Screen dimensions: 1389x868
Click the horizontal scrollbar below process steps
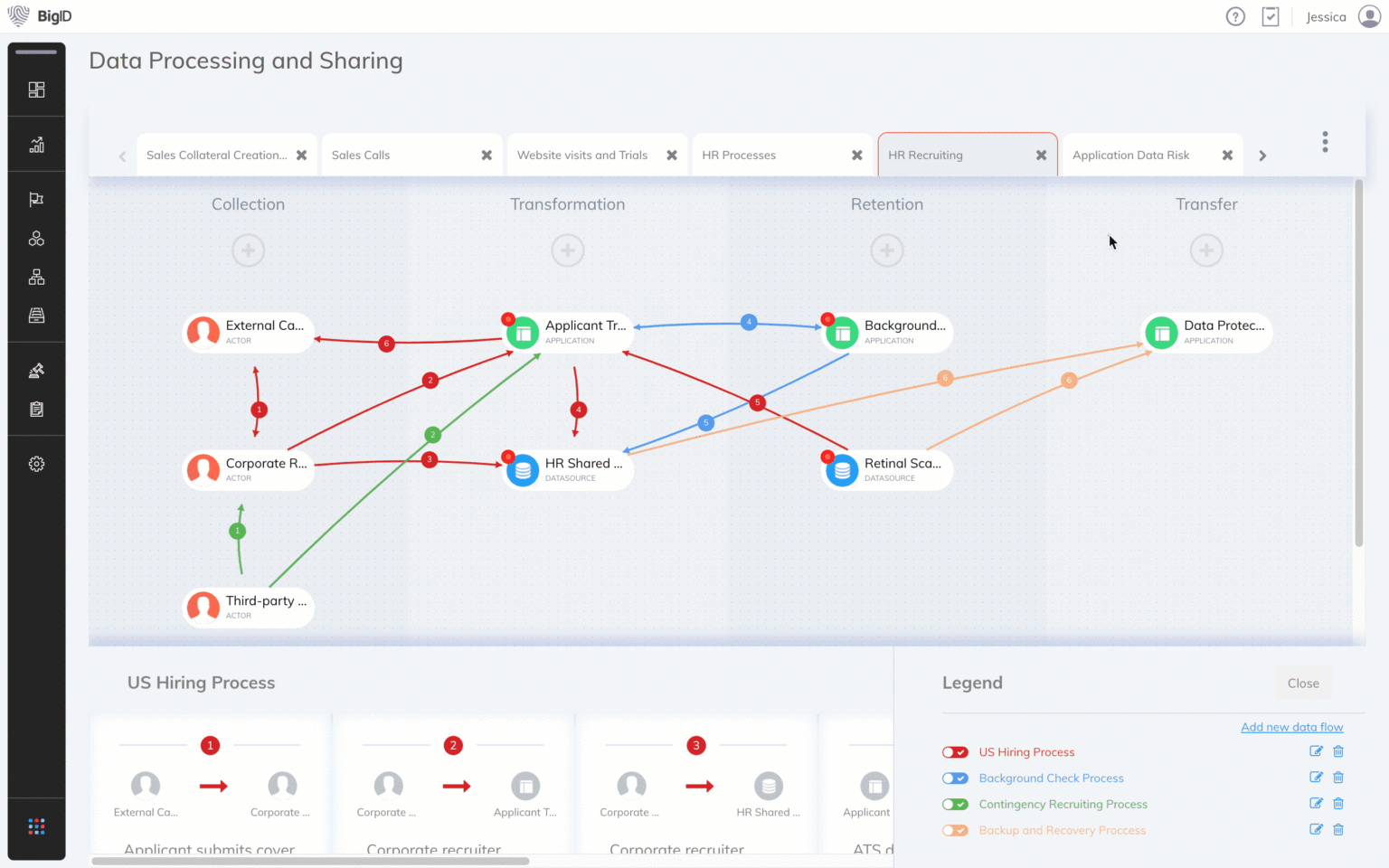point(310,861)
